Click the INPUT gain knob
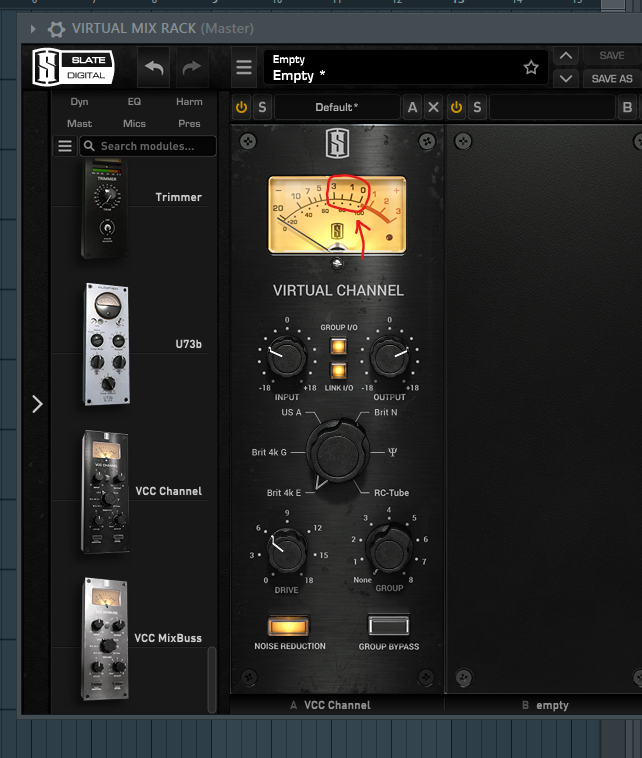This screenshot has width=642, height=758. [x=287, y=357]
